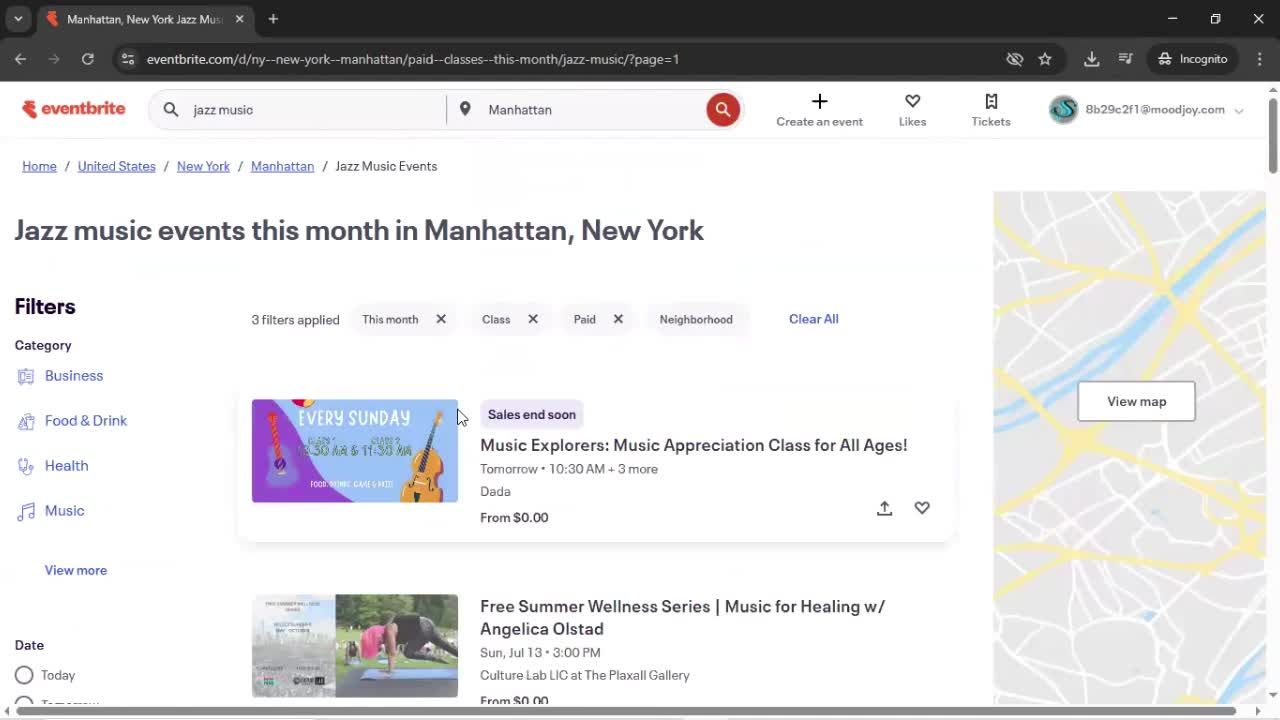The width and height of the screenshot is (1280, 720).
Task: Click the Summer Wellness event thumbnail
Action: click(x=355, y=646)
